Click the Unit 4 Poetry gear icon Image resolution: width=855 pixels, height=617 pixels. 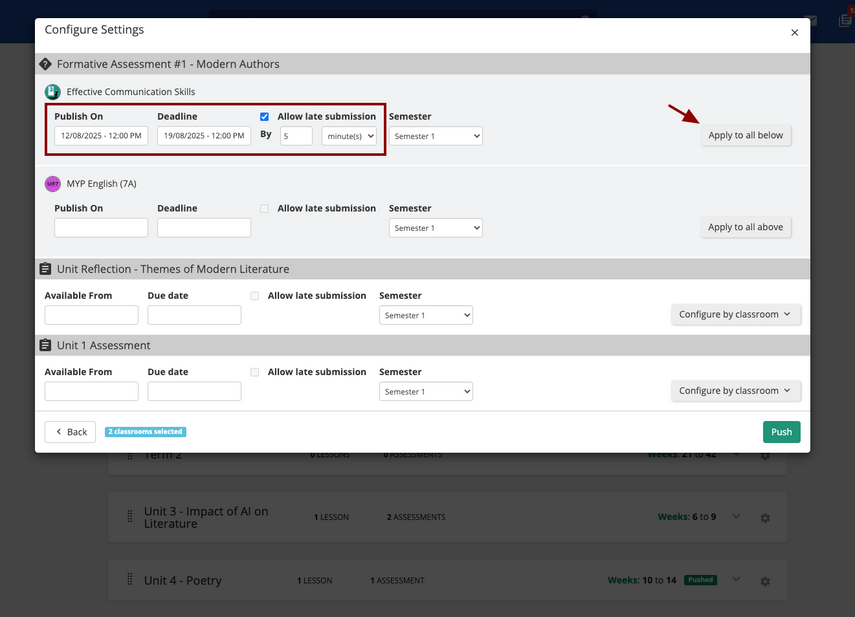click(765, 581)
